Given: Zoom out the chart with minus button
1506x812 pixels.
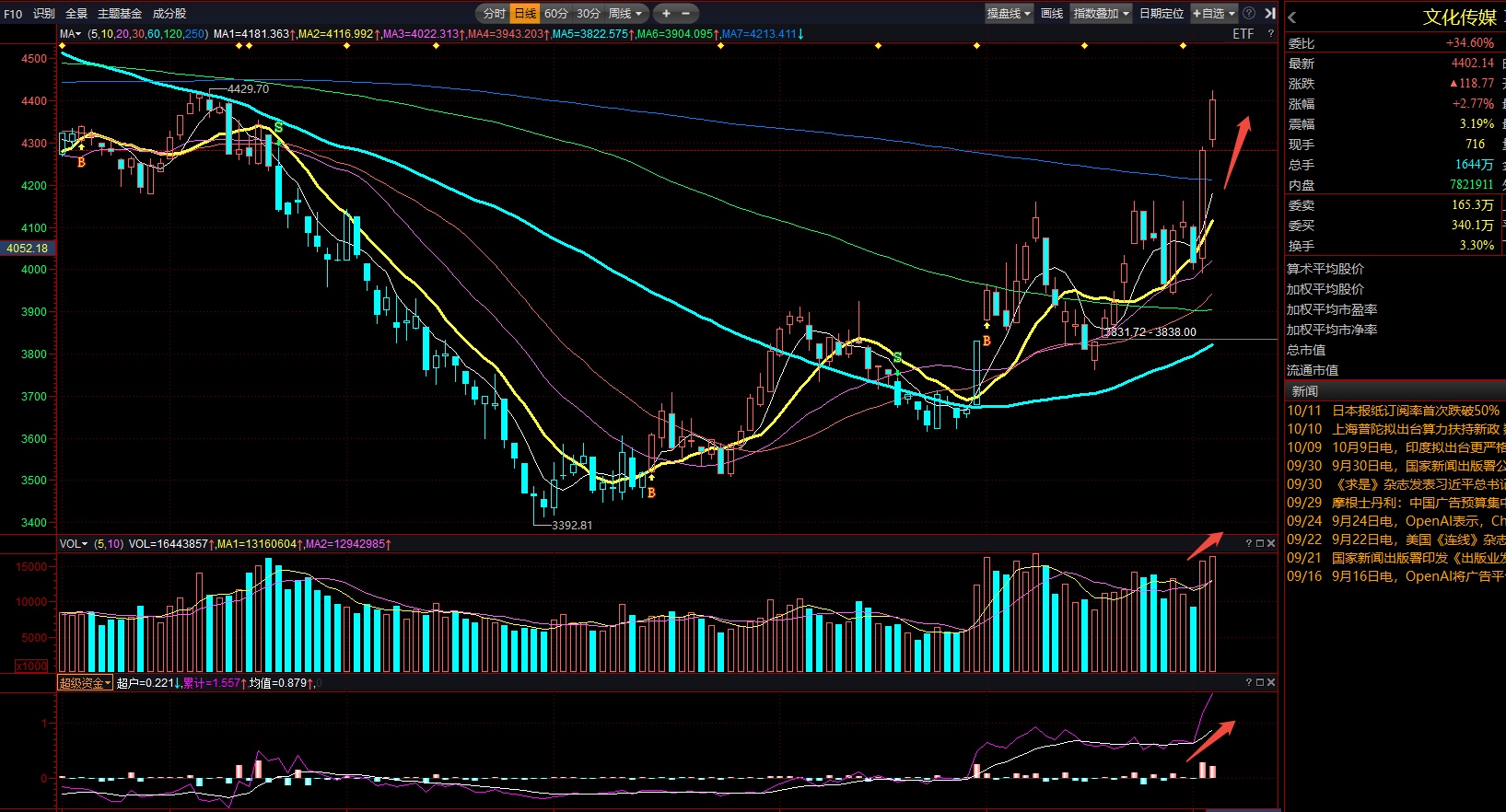Looking at the screenshot, I should coord(686,14).
